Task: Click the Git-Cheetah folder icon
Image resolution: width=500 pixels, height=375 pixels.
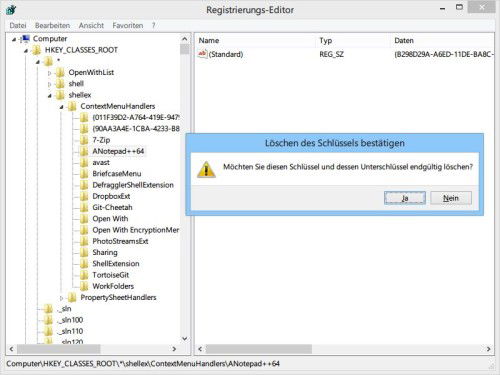Action: pos(84,208)
